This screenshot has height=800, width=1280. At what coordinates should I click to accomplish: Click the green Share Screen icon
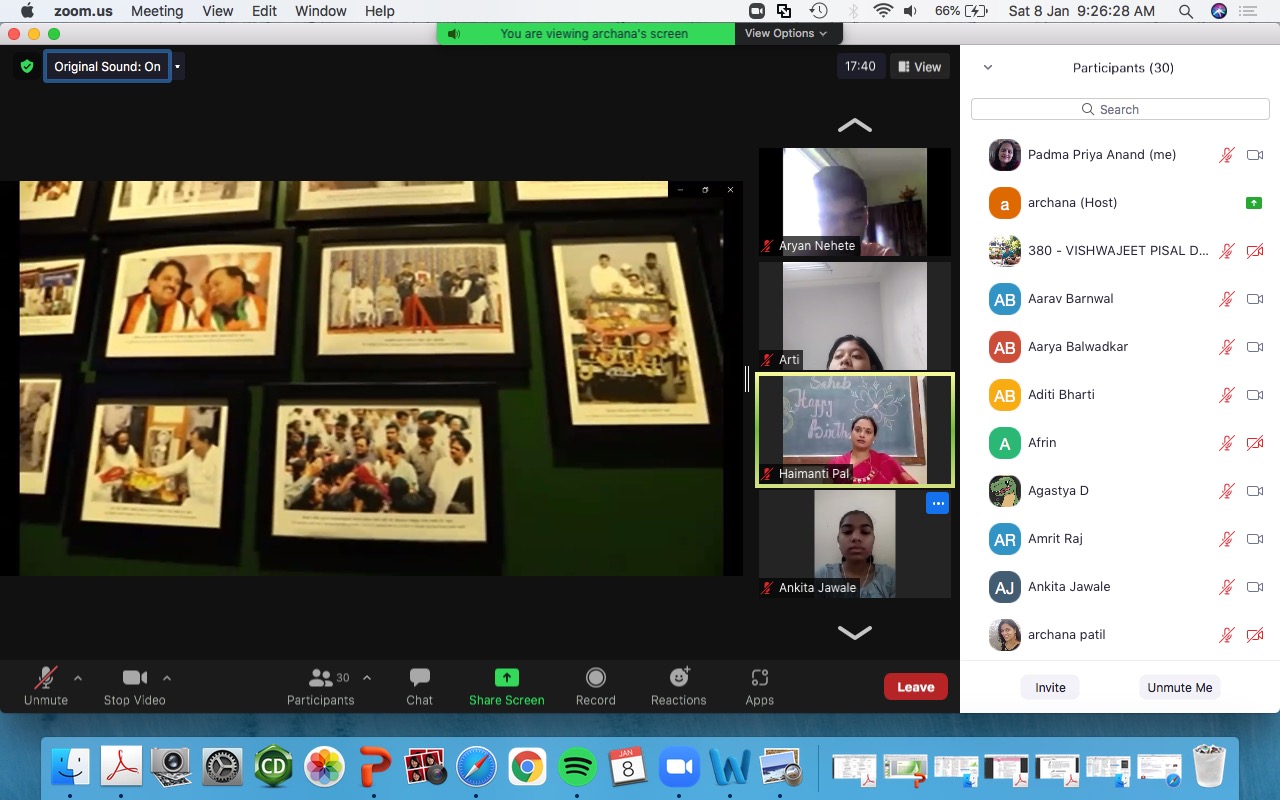(507, 679)
